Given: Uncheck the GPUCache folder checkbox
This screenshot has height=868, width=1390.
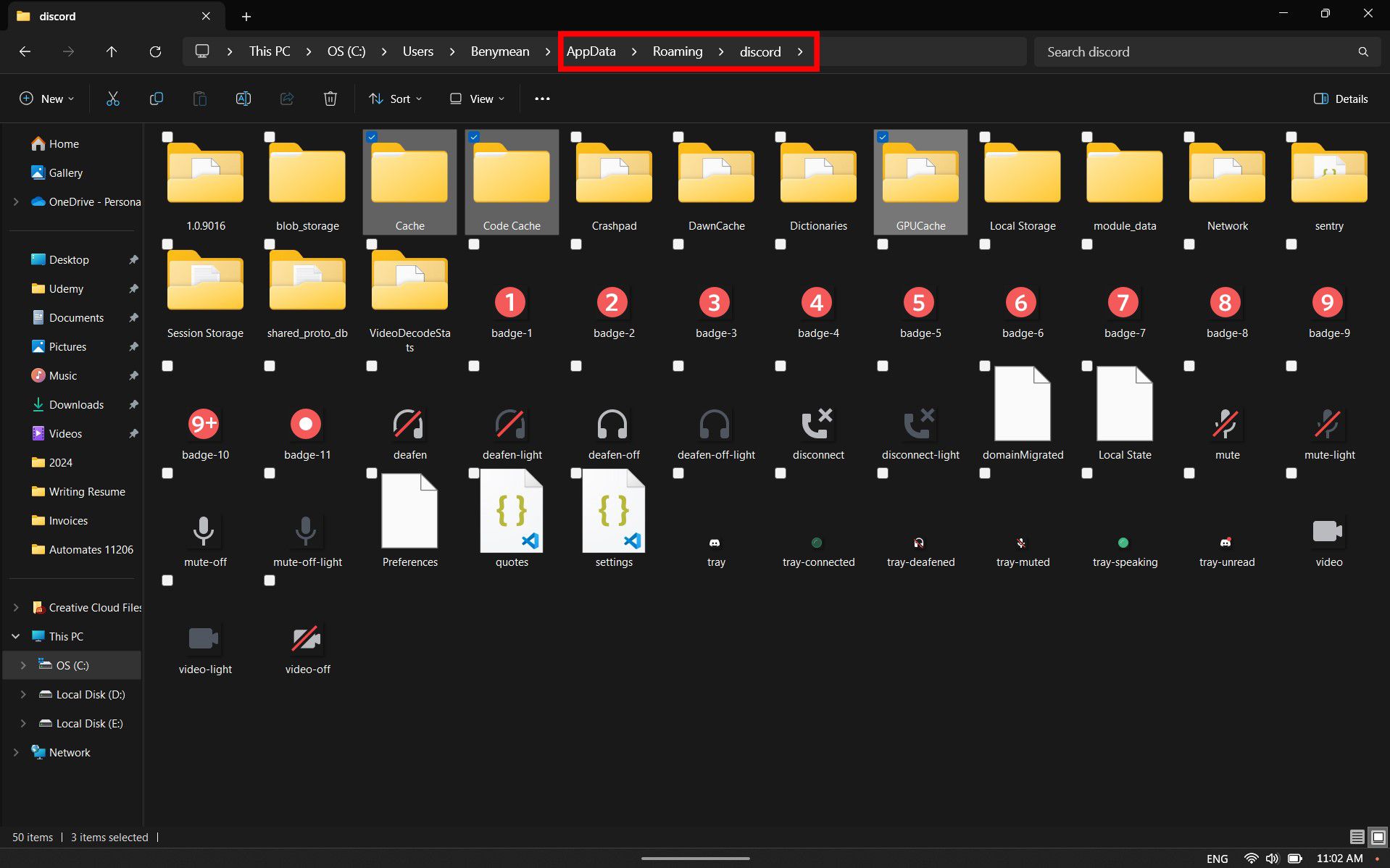Looking at the screenshot, I should (882, 136).
